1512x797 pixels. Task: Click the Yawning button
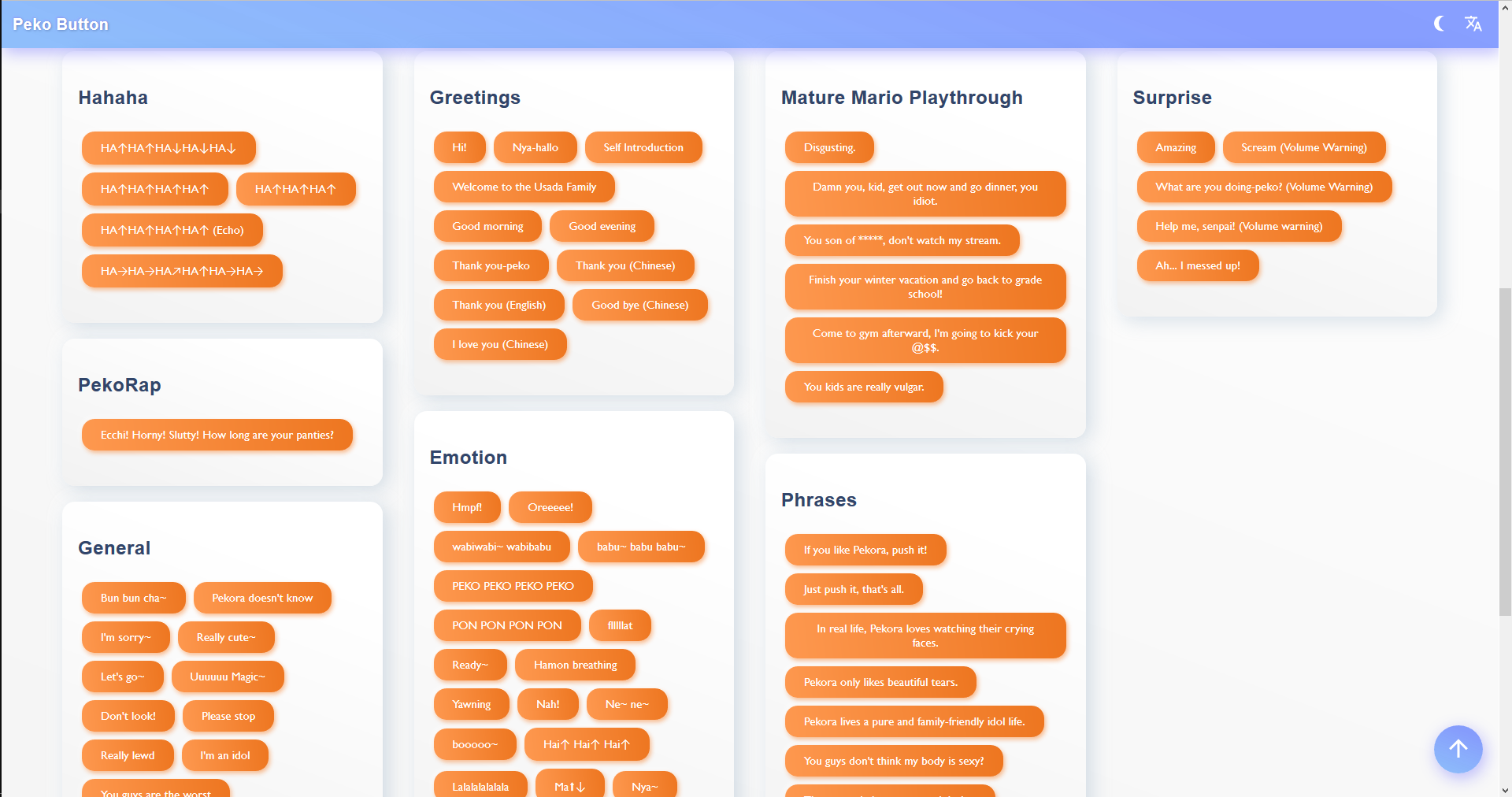[x=472, y=704]
